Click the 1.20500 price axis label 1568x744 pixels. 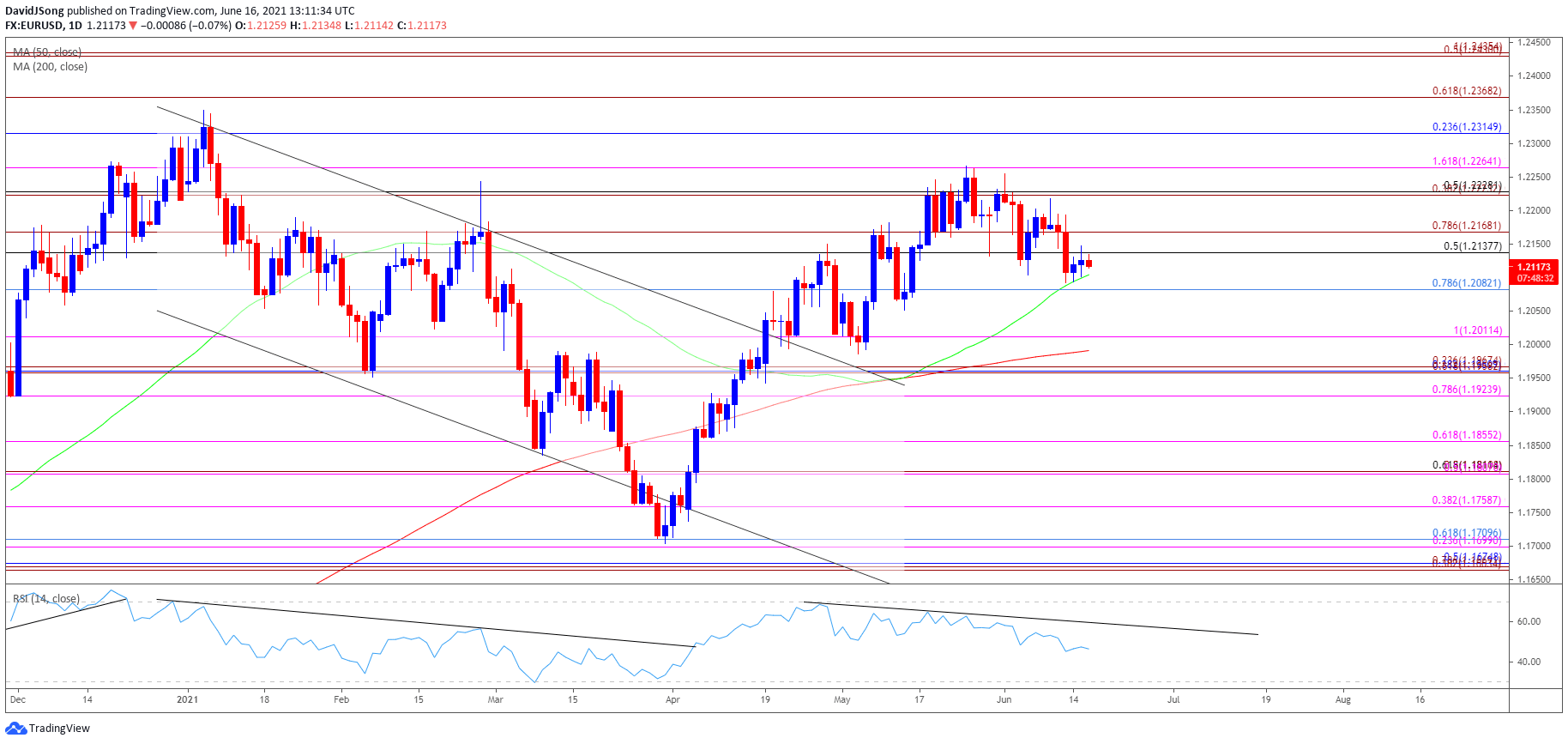(x=1535, y=311)
